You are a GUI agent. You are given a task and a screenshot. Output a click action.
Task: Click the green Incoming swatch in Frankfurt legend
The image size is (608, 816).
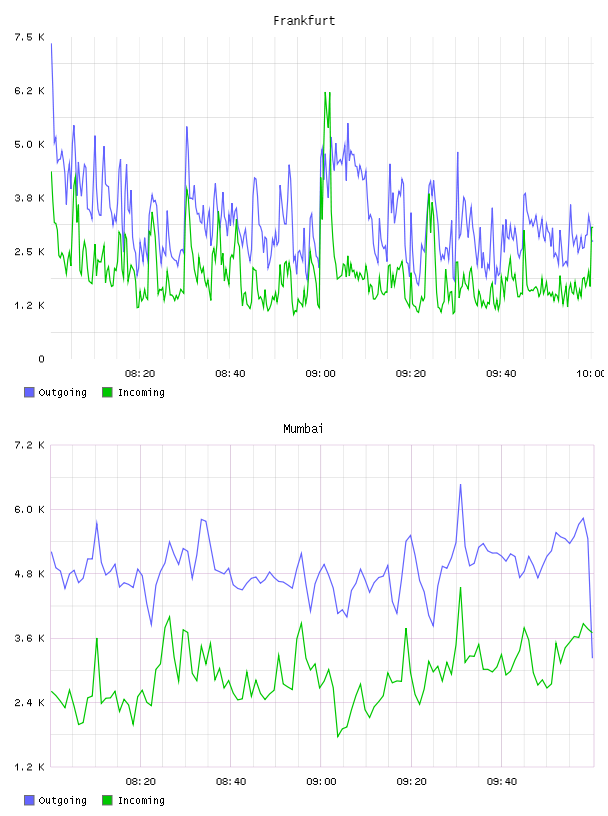[107, 392]
